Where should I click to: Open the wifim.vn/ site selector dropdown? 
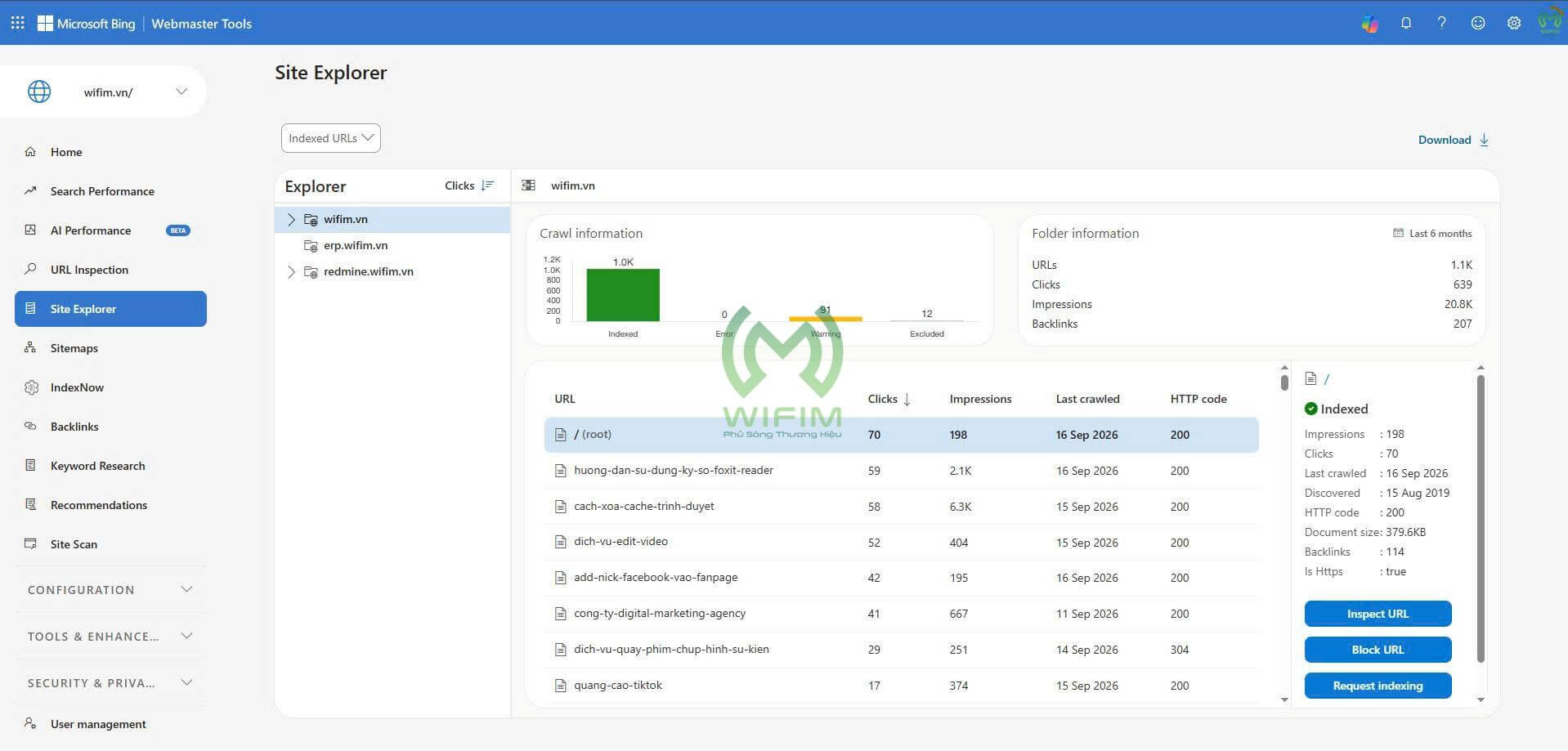pyautogui.click(x=104, y=92)
